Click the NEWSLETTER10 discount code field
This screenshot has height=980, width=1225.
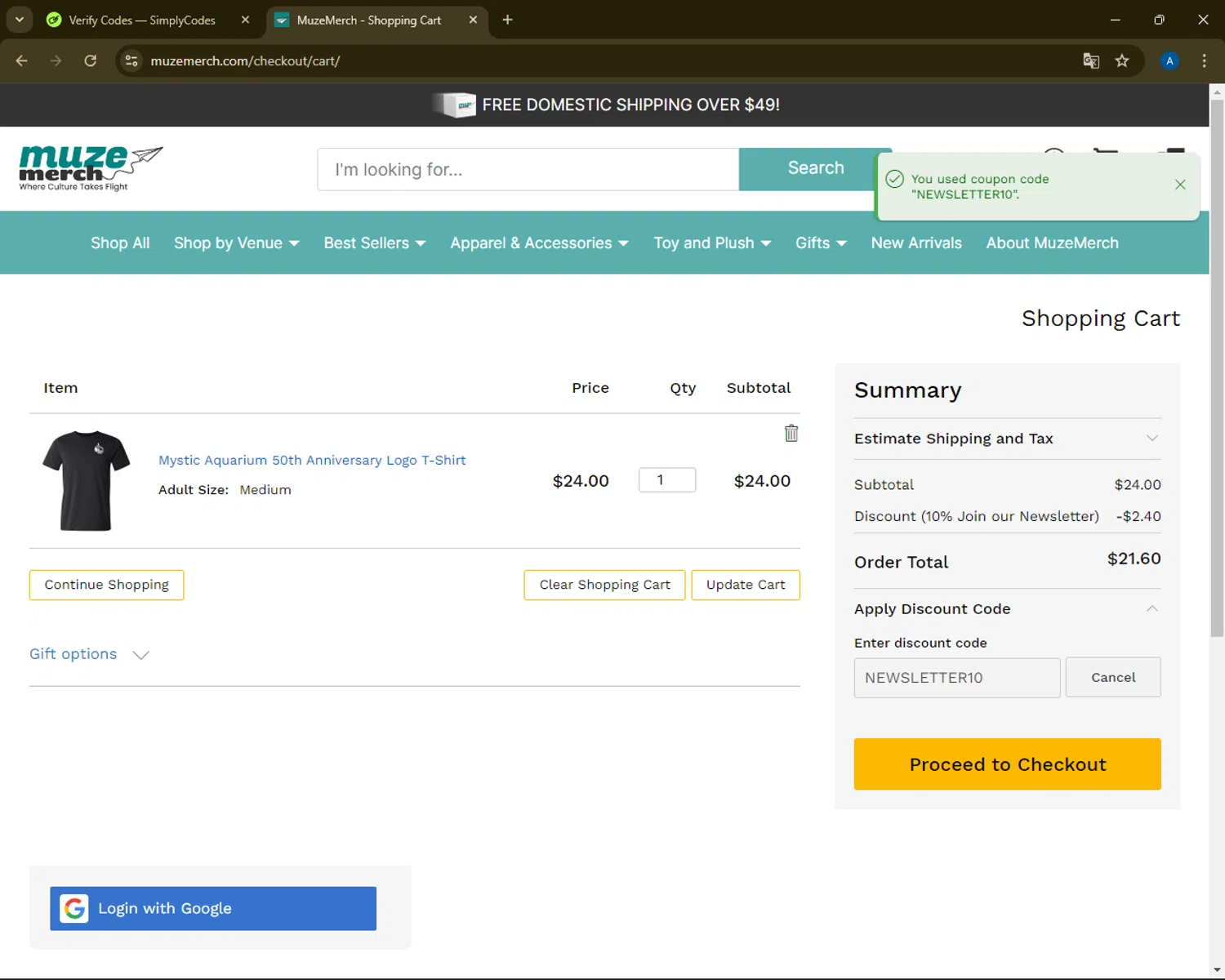click(957, 678)
